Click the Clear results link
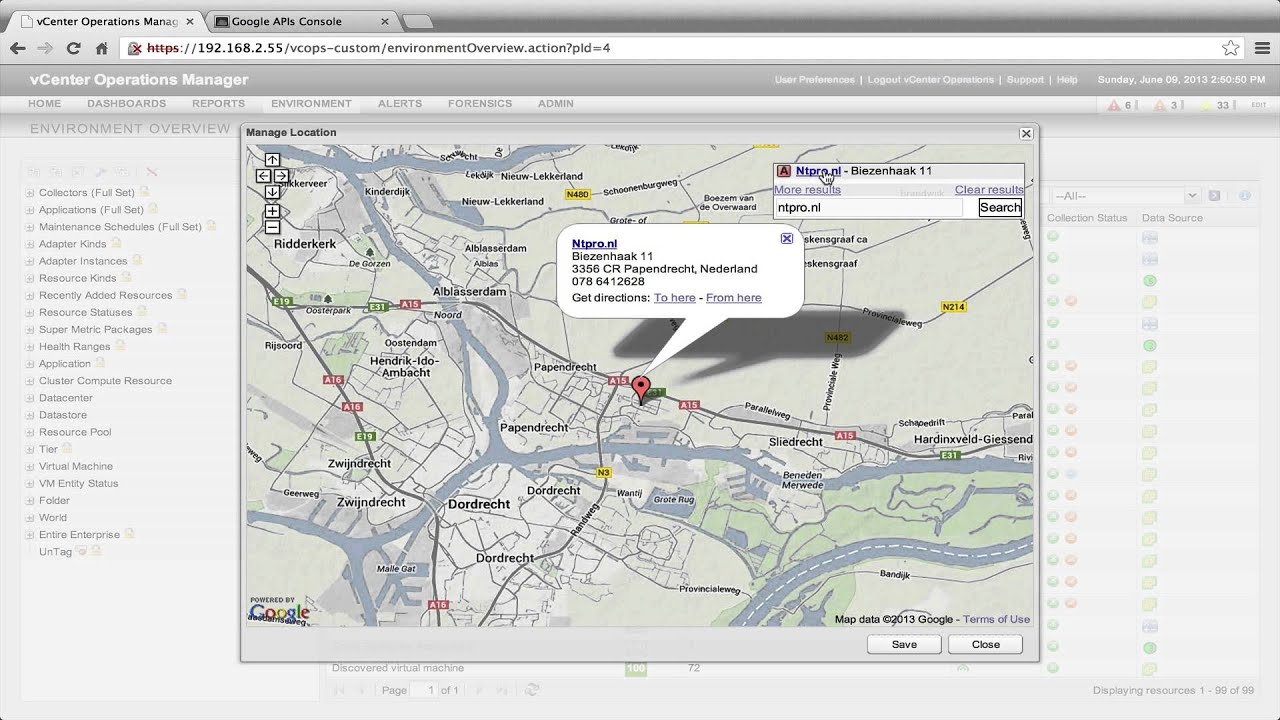The height and width of the screenshot is (720, 1280). tap(989, 189)
